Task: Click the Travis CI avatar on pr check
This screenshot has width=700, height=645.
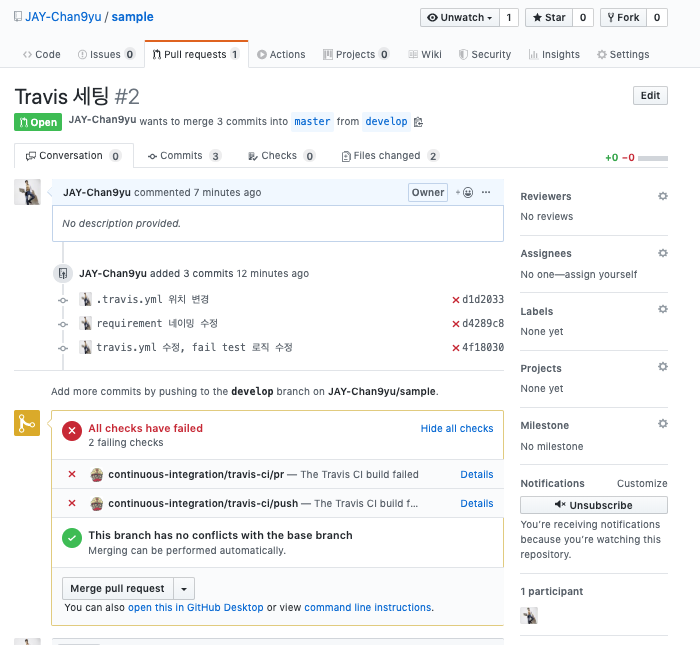Action: pos(97,474)
